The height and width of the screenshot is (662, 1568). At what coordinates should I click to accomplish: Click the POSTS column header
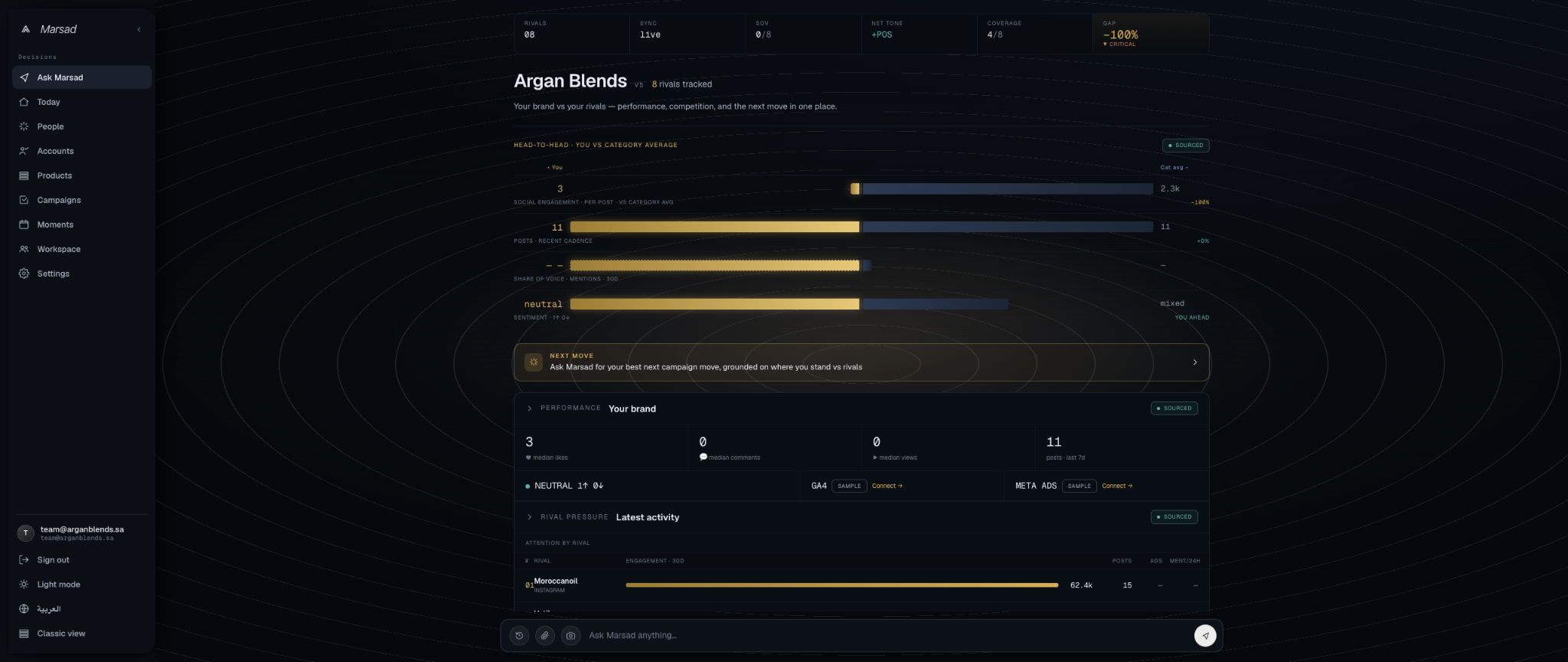(1122, 561)
